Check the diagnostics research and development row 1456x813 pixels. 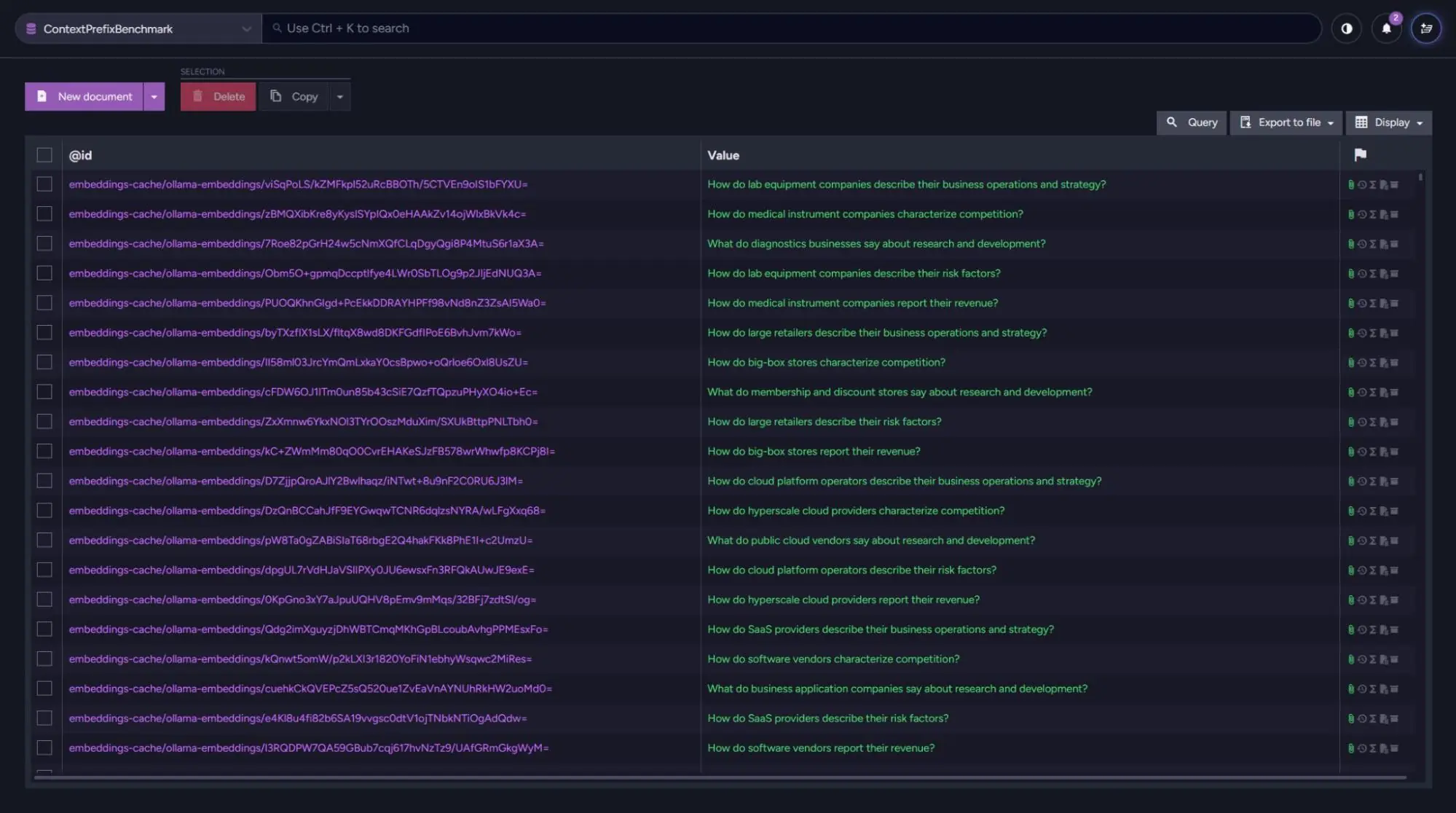click(x=44, y=243)
